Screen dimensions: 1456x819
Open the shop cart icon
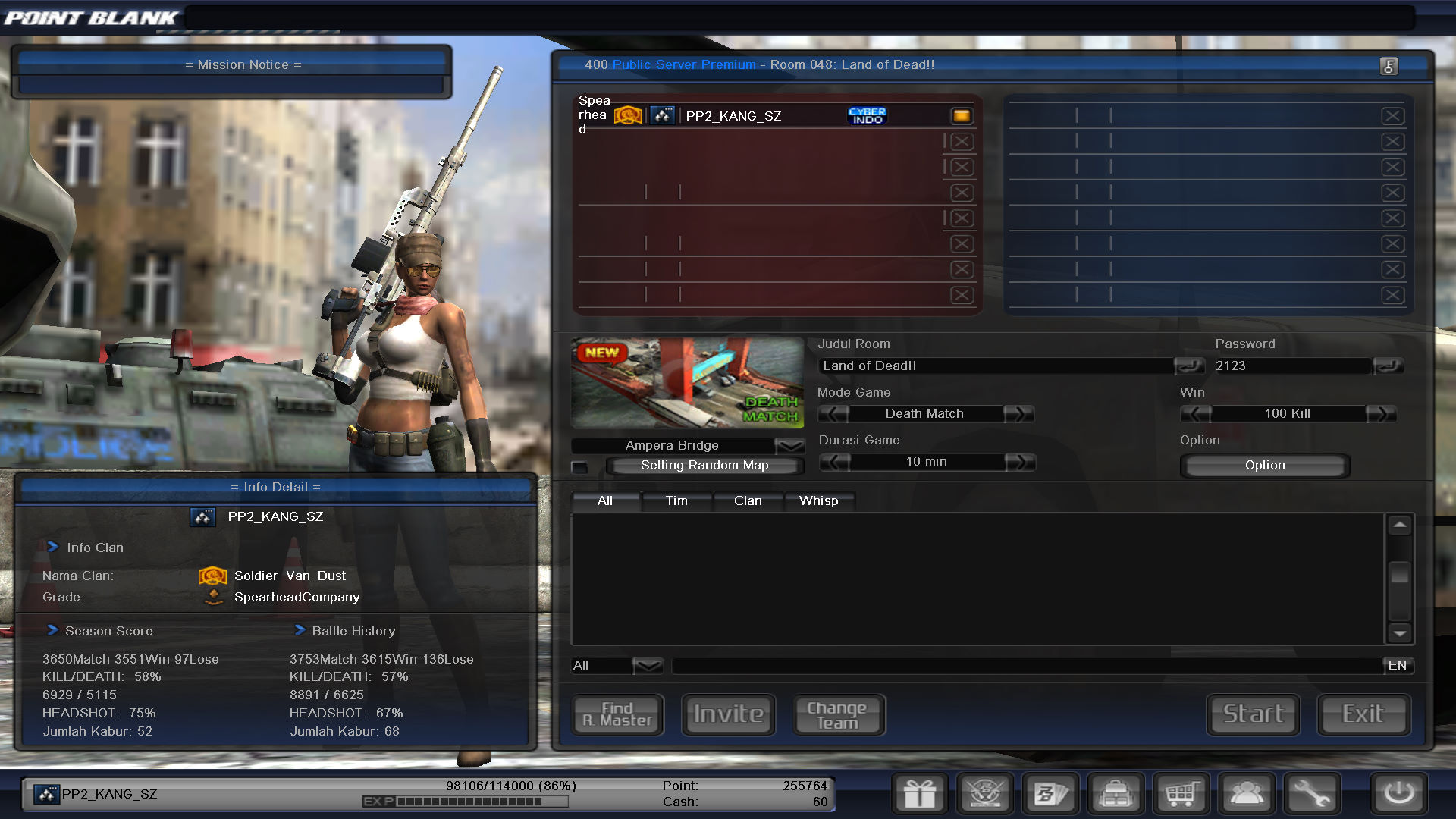coord(1181,794)
